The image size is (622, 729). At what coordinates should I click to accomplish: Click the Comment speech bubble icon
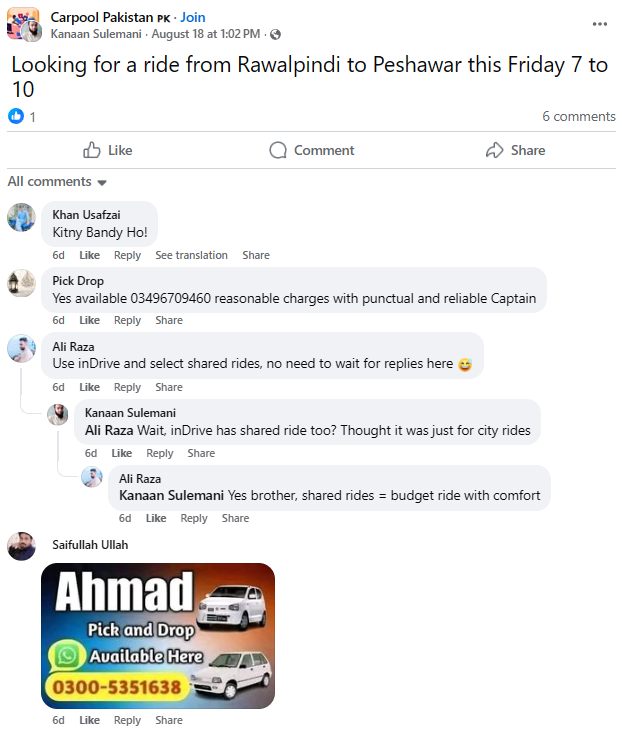tap(278, 150)
